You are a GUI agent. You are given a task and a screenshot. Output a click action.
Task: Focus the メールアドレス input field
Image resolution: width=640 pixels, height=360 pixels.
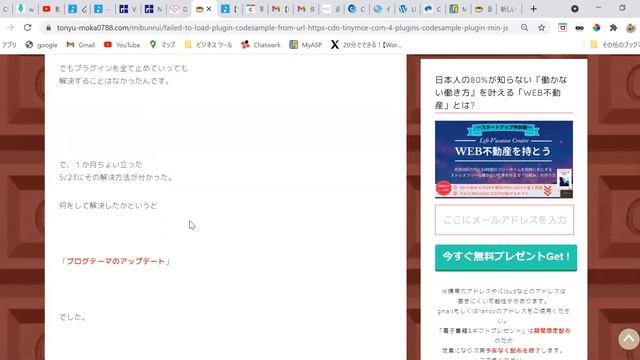click(504, 220)
